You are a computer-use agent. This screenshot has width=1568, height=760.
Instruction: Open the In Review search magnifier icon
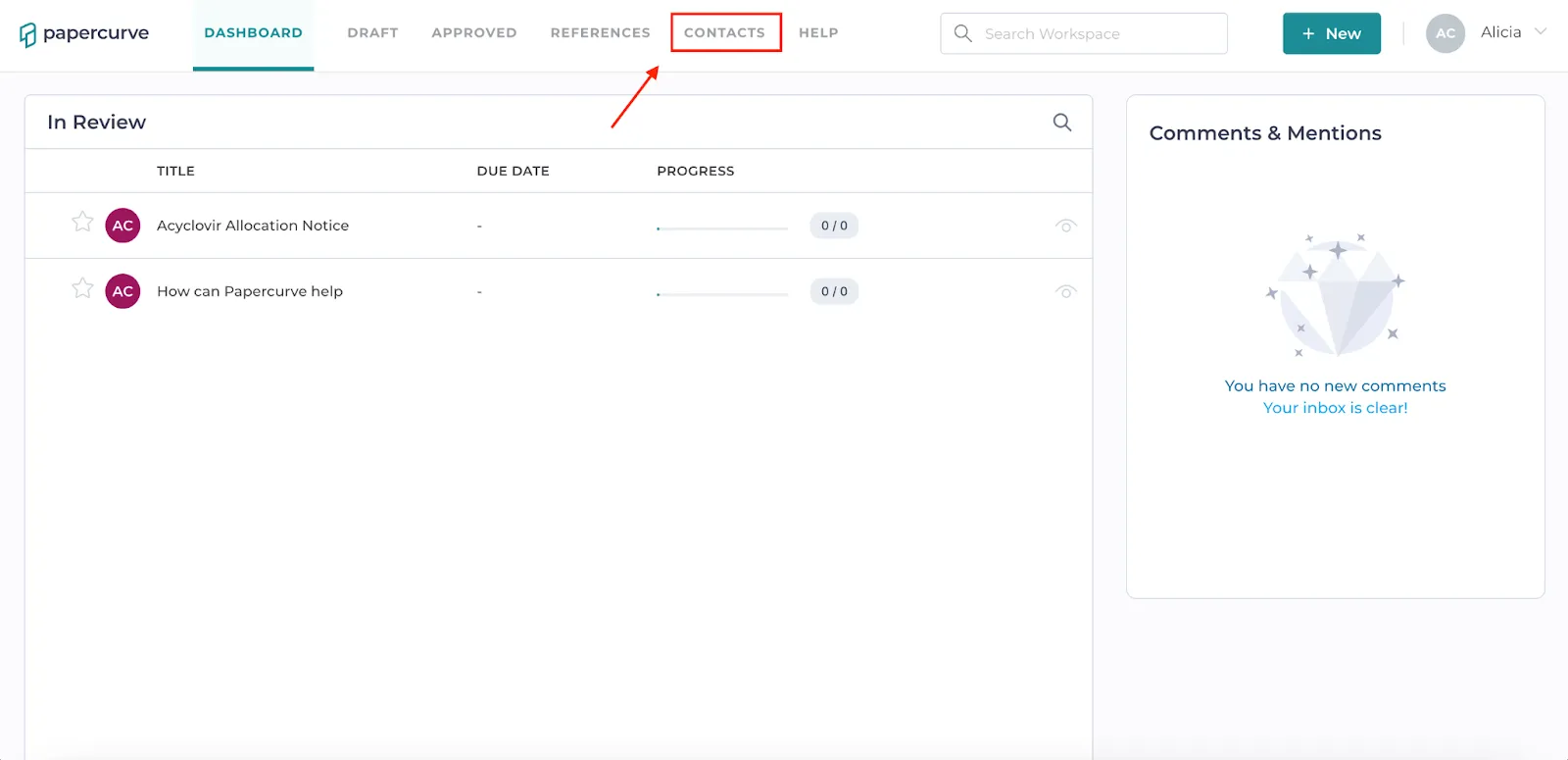tap(1061, 123)
